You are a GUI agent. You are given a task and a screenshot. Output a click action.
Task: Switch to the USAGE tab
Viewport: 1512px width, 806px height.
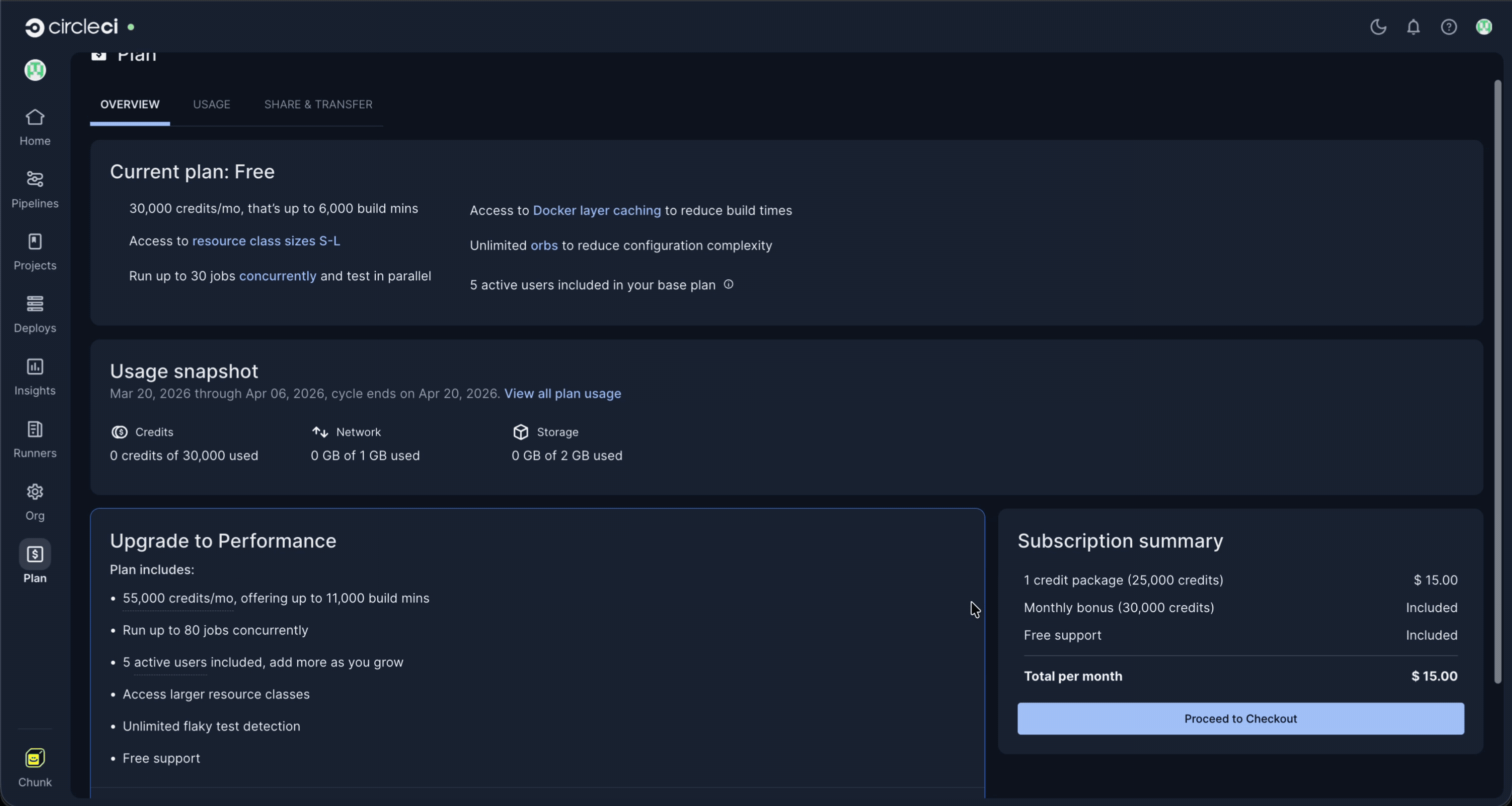click(211, 104)
